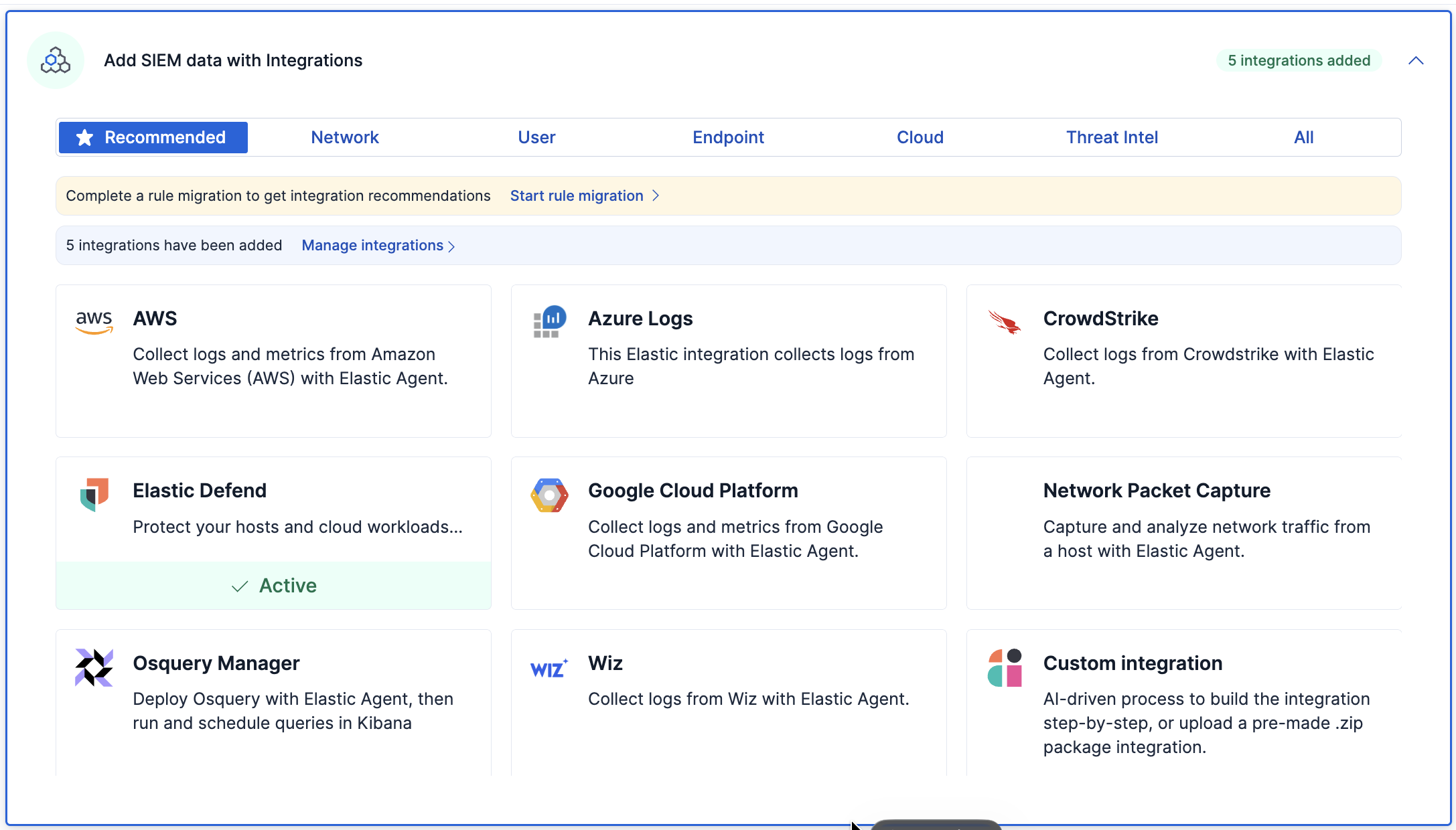The width and height of the screenshot is (1456, 830).
Task: Open the CrowdStrike card title
Action: click(1100, 319)
